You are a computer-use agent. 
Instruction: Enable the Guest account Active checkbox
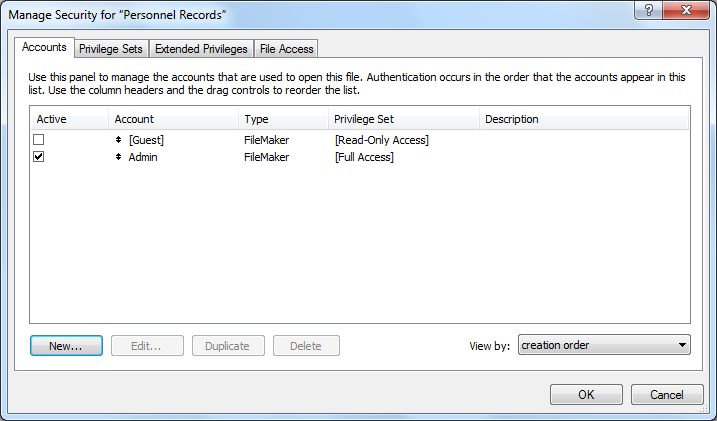39,140
